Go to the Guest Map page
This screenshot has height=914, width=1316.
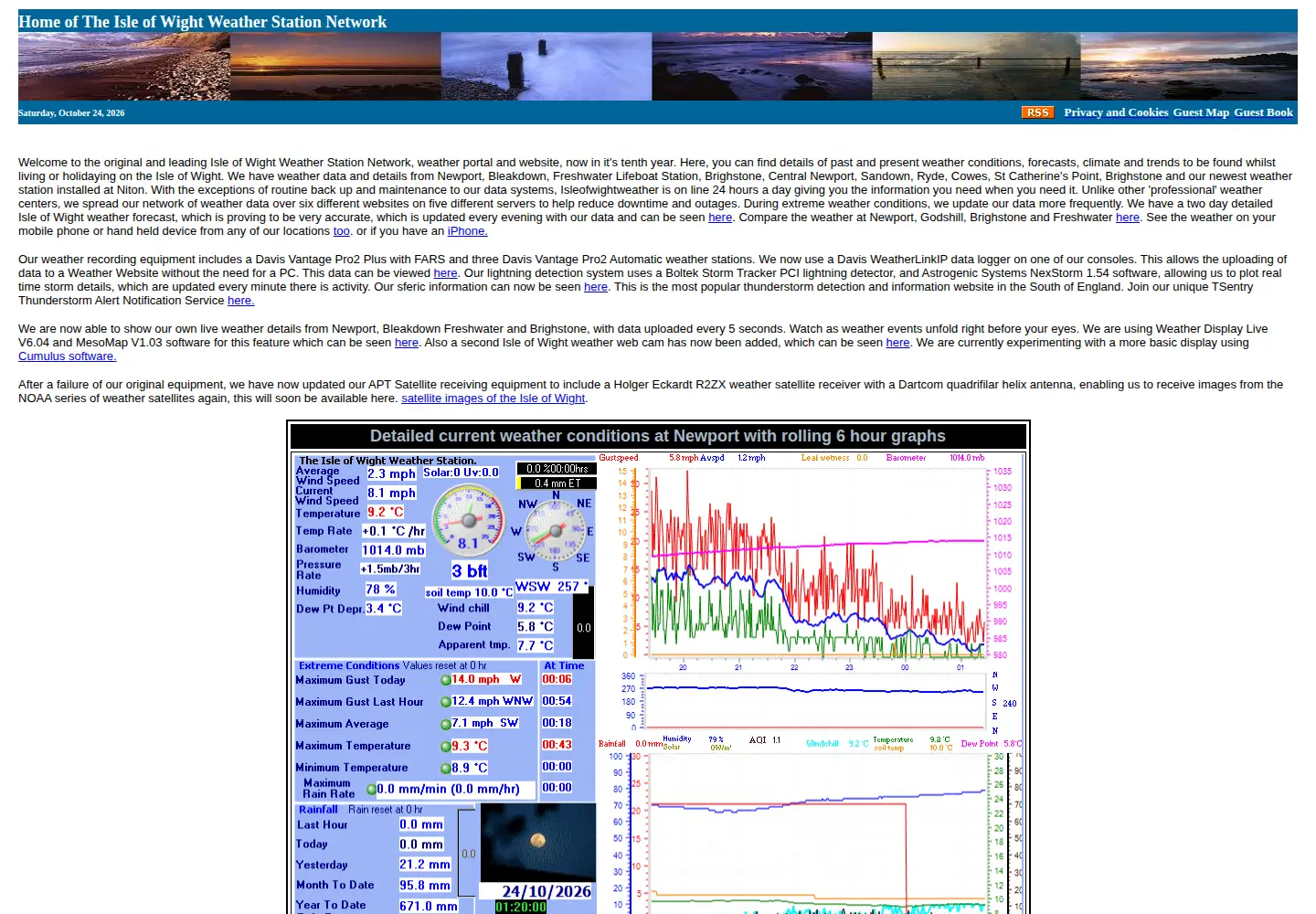(x=1201, y=112)
